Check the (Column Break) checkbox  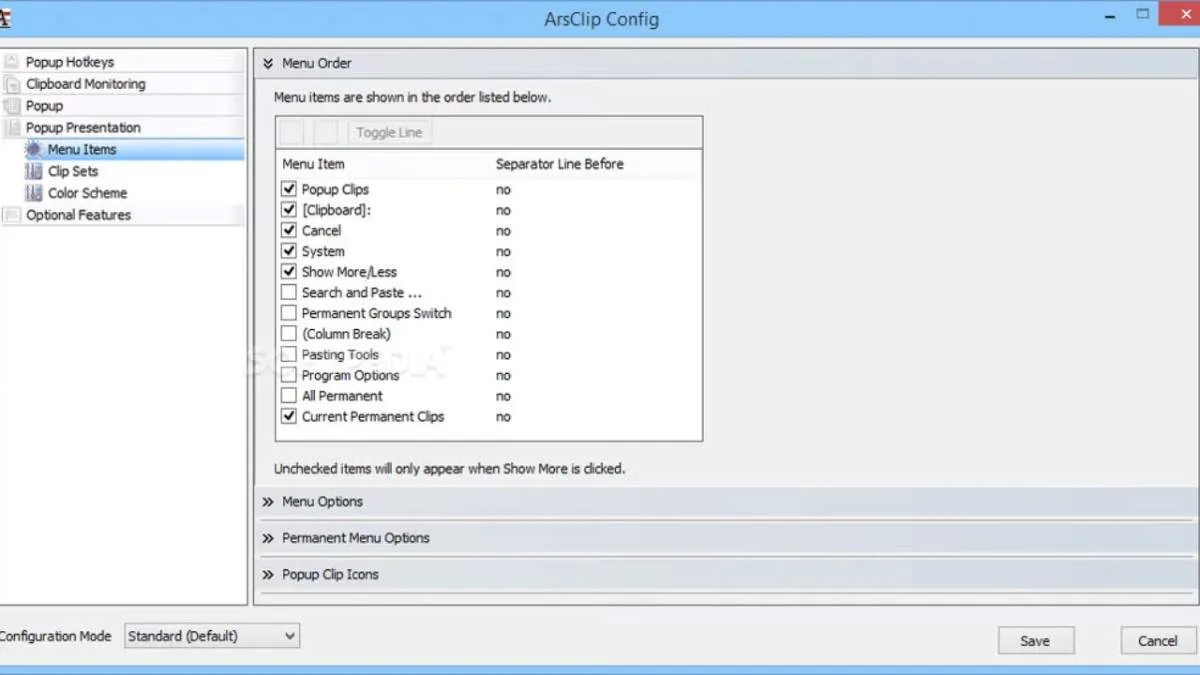pos(289,334)
